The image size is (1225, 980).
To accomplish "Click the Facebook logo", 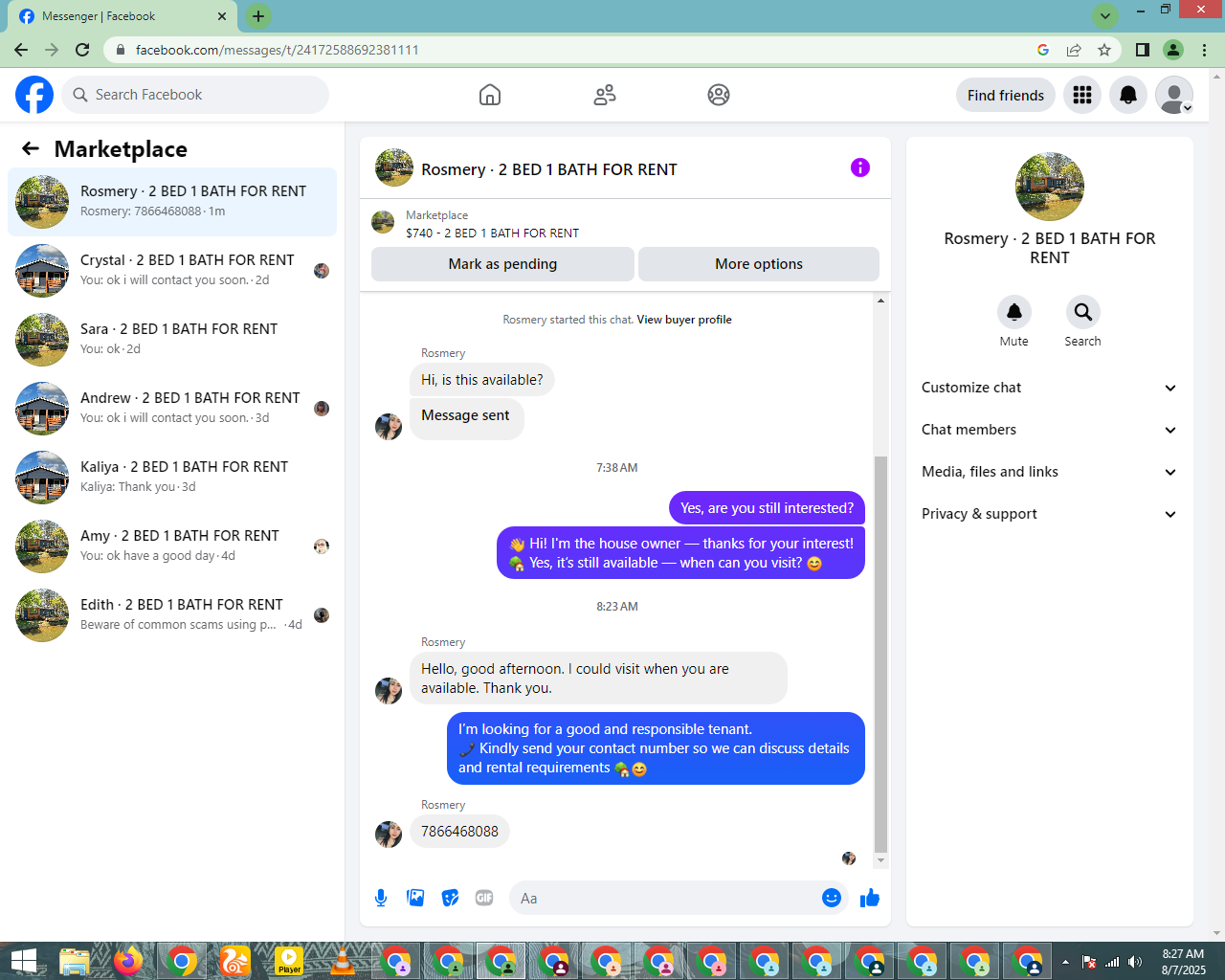I will point(34,95).
